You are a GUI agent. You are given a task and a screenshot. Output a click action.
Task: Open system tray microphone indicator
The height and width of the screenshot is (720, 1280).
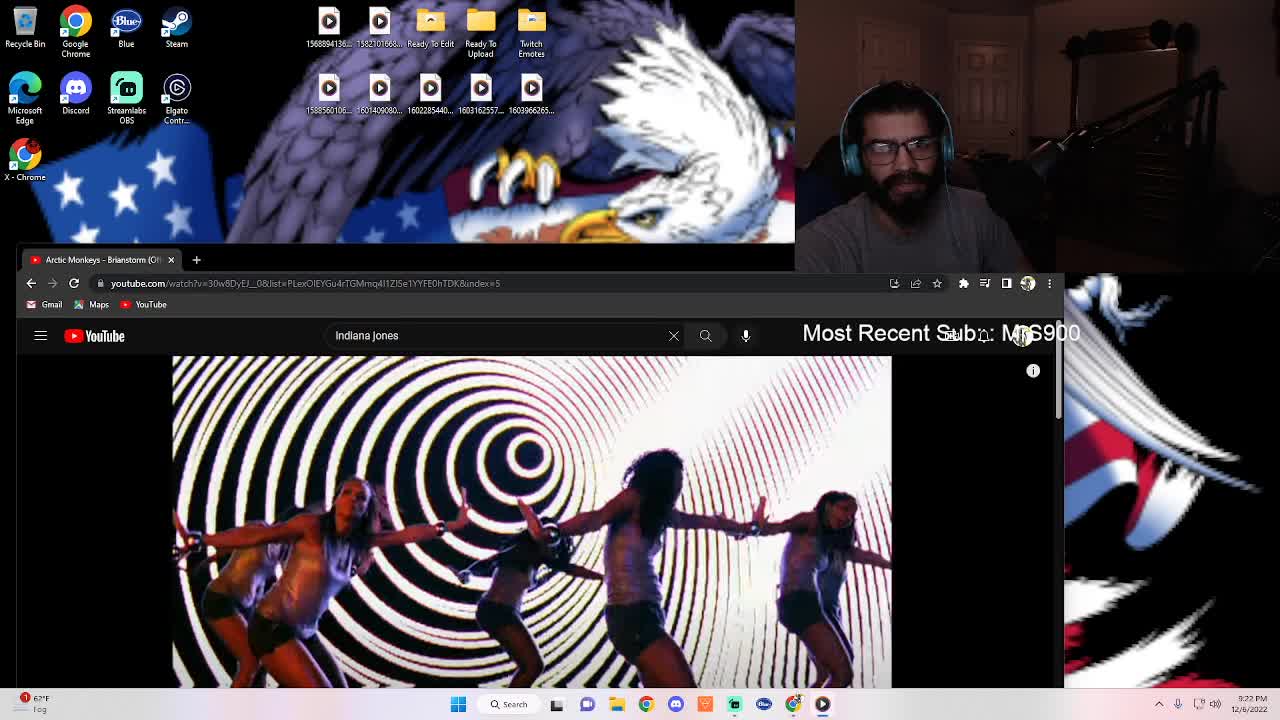[x=1178, y=704]
